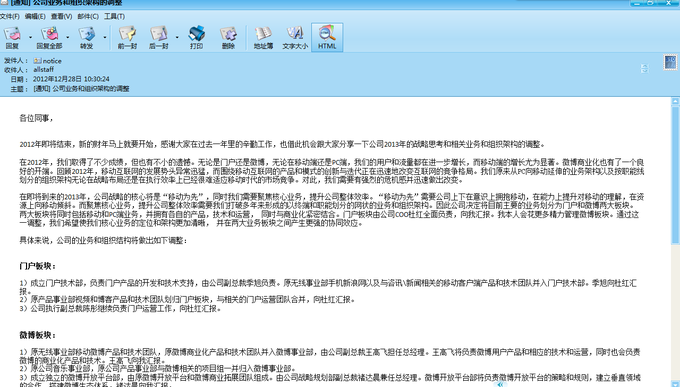
Task: Click the line 具体来说，公司的业务和组织结构将做出如下调整
Action: point(103,240)
